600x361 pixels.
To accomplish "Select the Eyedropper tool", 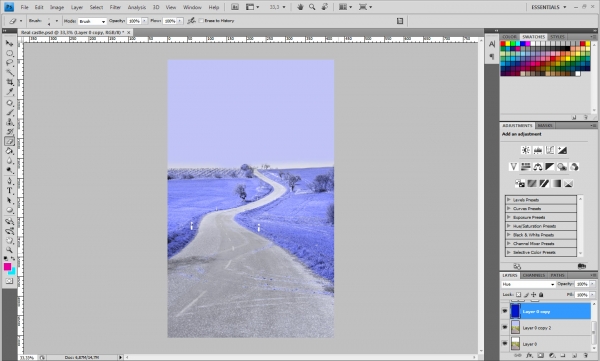I will (x=10, y=91).
